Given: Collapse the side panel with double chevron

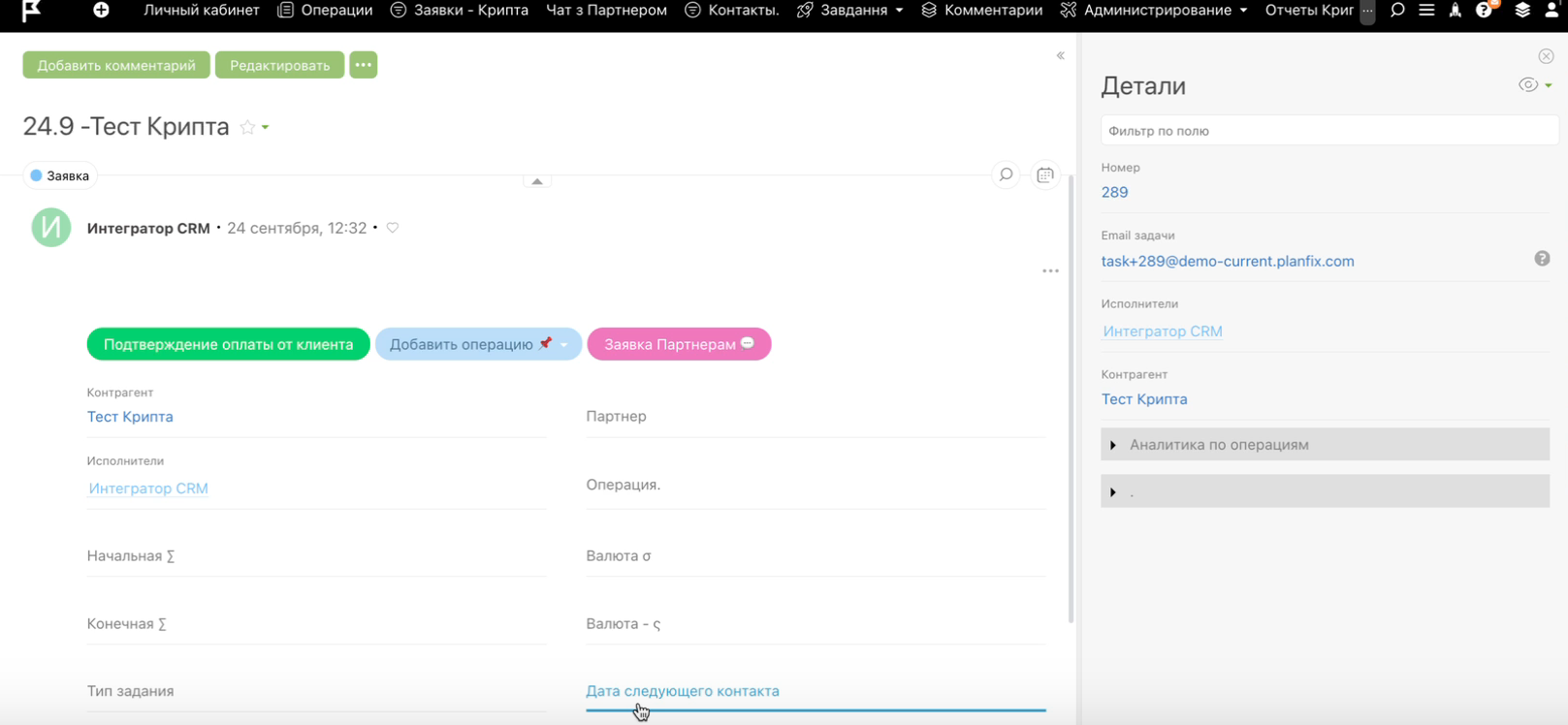Looking at the screenshot, I should click(1060, 56).
